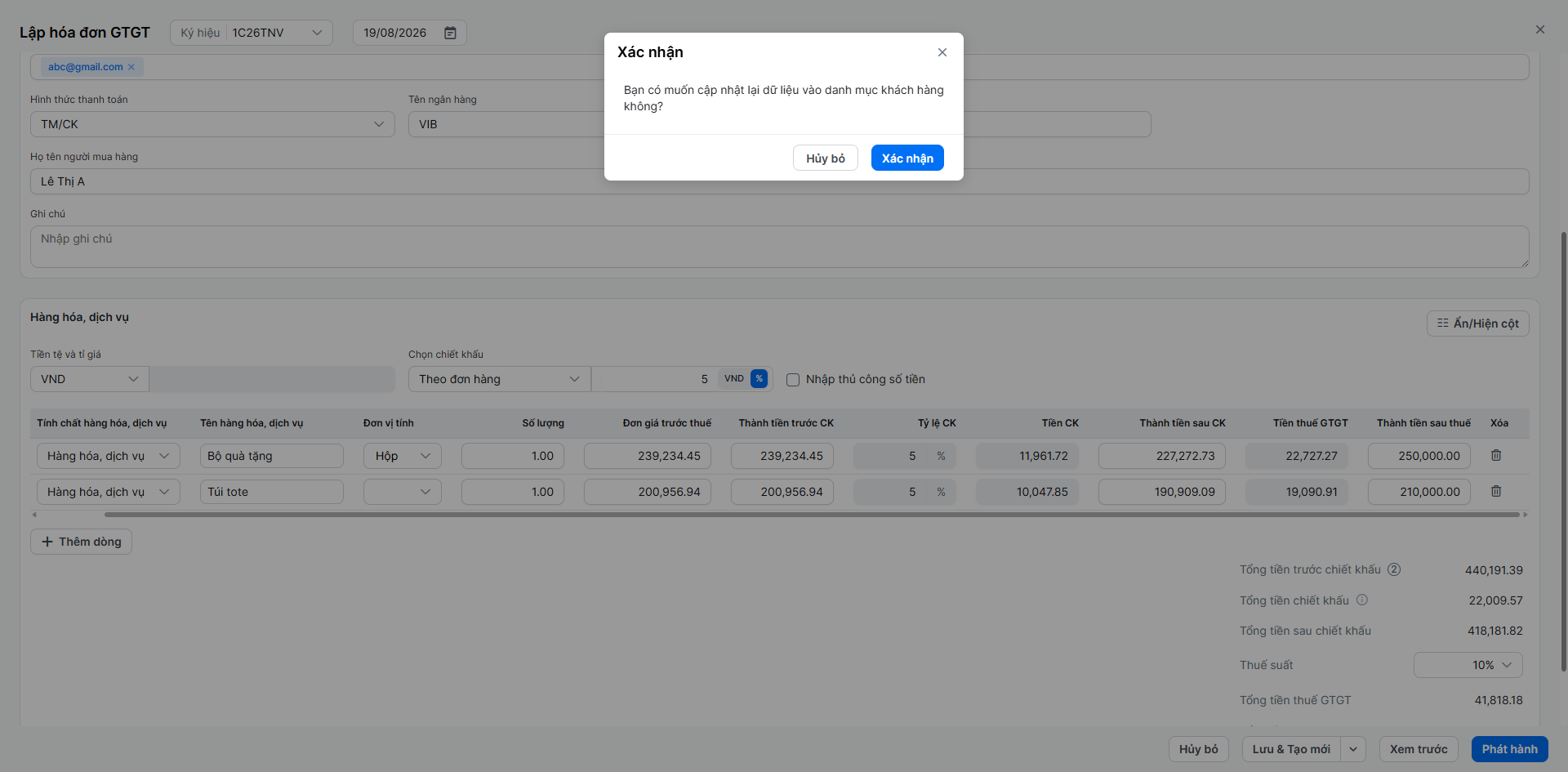This screenshot has width=1568, height=772.
Task: Click amount after tax 250,000.00 field
Action: [x=1419, y=456]
